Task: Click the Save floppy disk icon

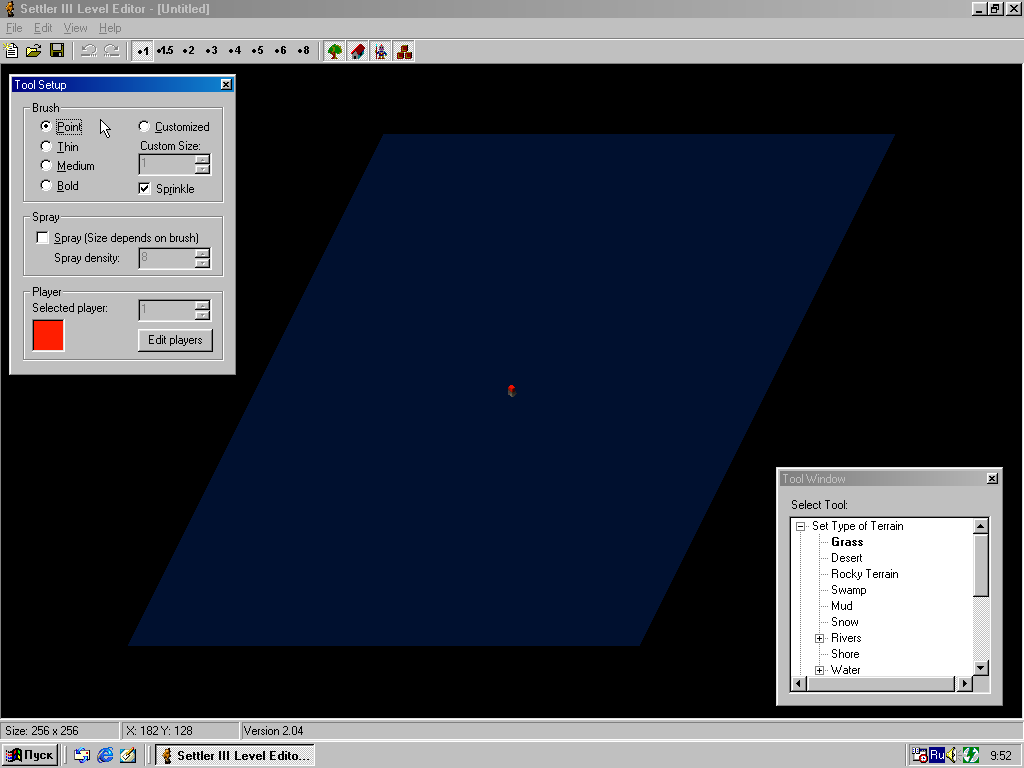Action: click(x=57, y=51)
